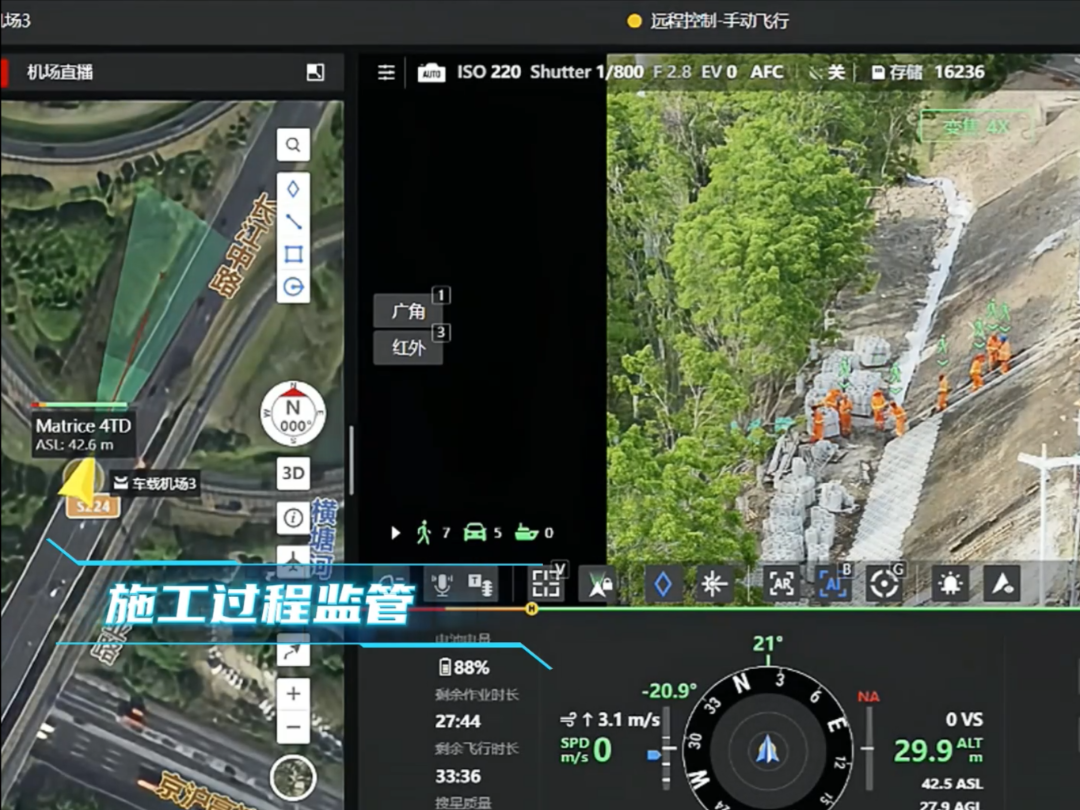
Task: Activate the laser rangefinder icon
Action: click(714, 585)
